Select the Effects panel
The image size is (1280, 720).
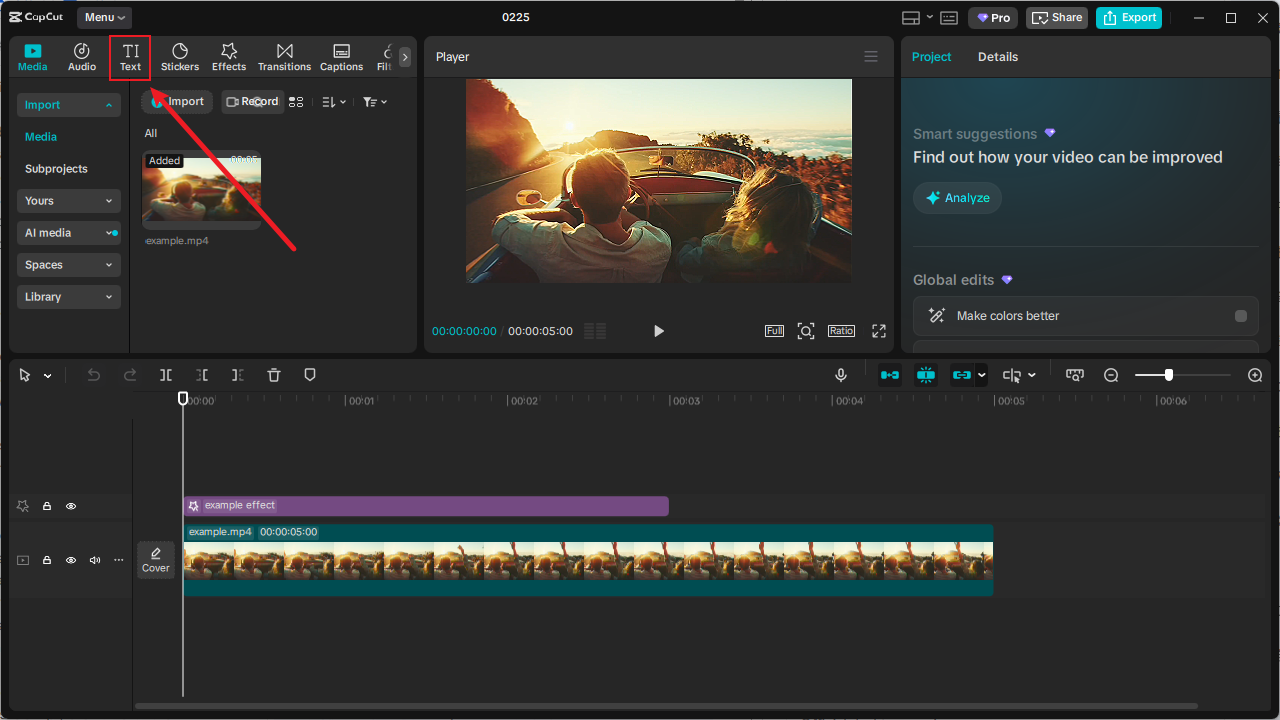click(x=228, y=56)
